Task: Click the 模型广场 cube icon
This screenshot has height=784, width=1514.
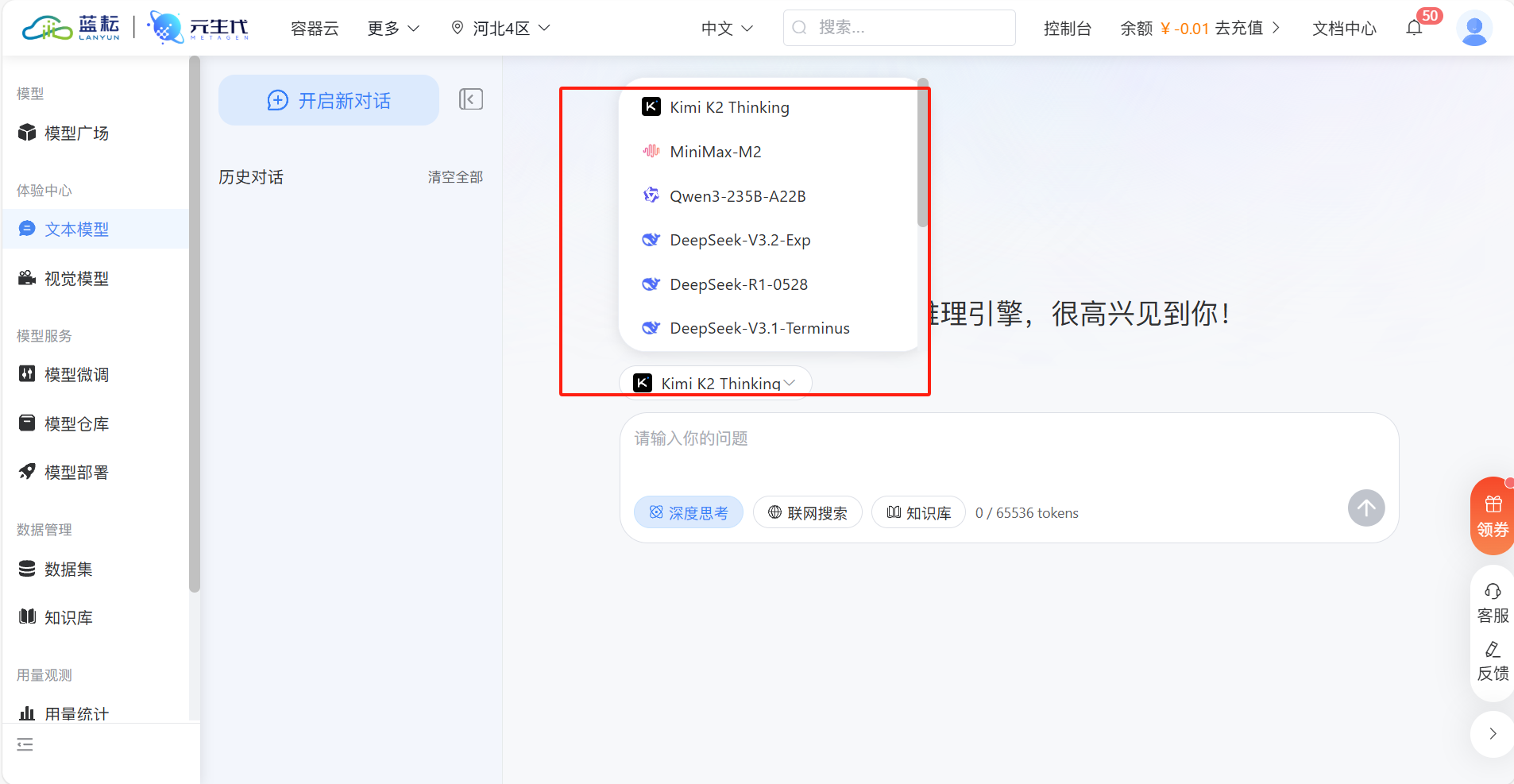Action: tap(27, 132)
